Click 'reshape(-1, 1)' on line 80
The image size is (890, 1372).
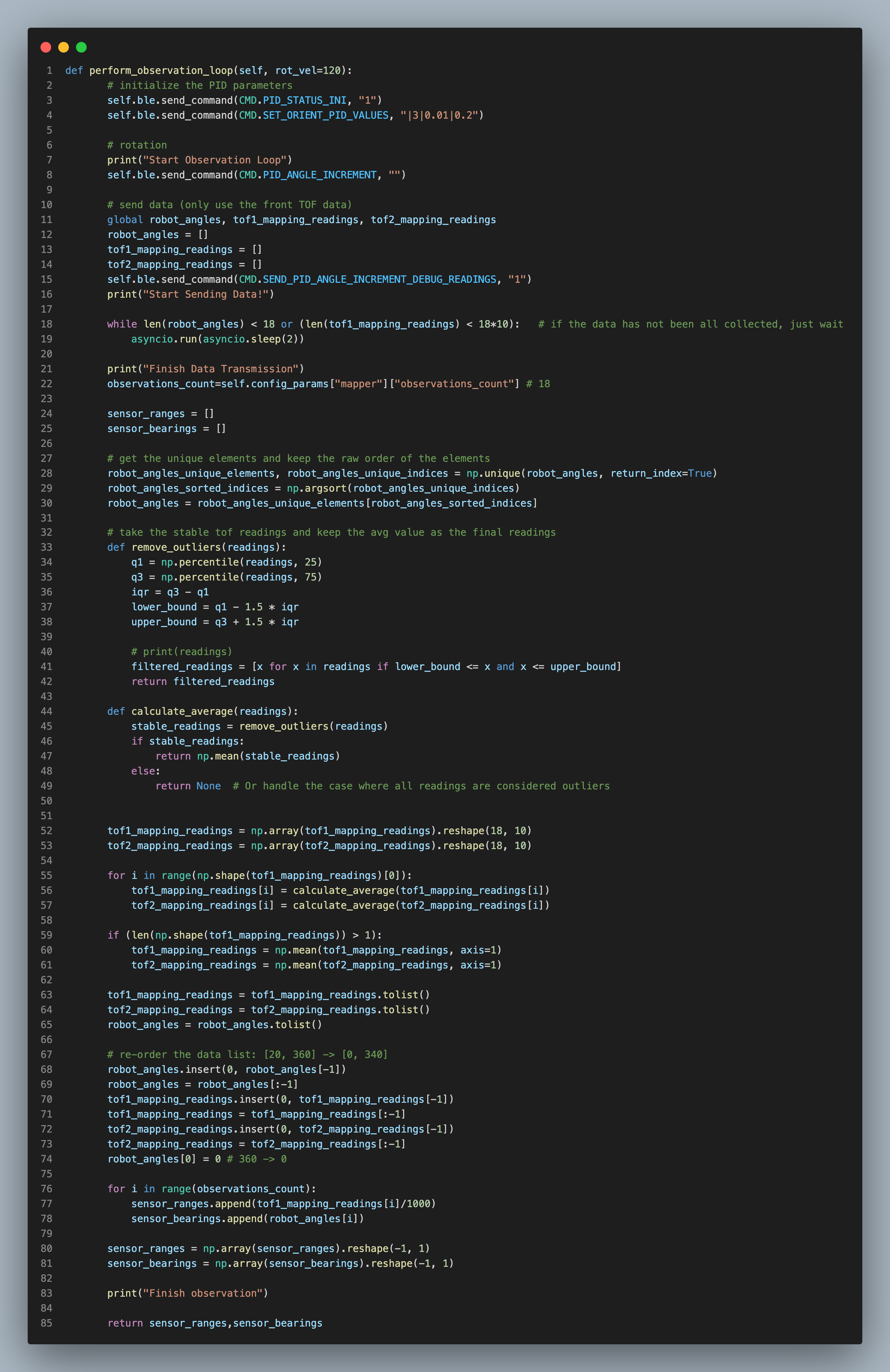tap(389, 1249)
